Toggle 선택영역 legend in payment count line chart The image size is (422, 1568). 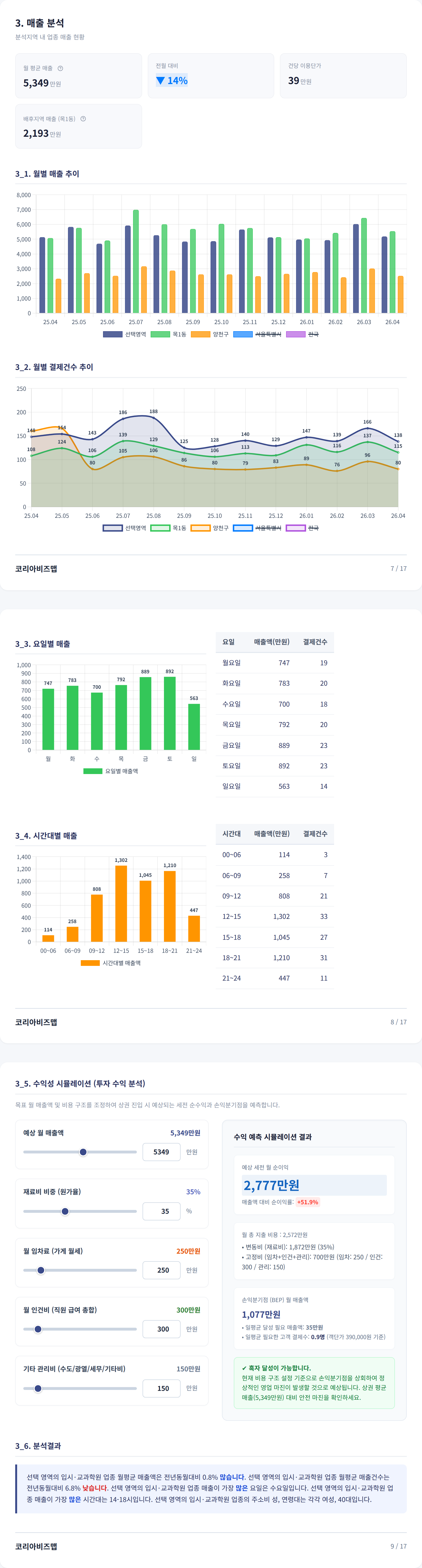click(x=125, y=528)
